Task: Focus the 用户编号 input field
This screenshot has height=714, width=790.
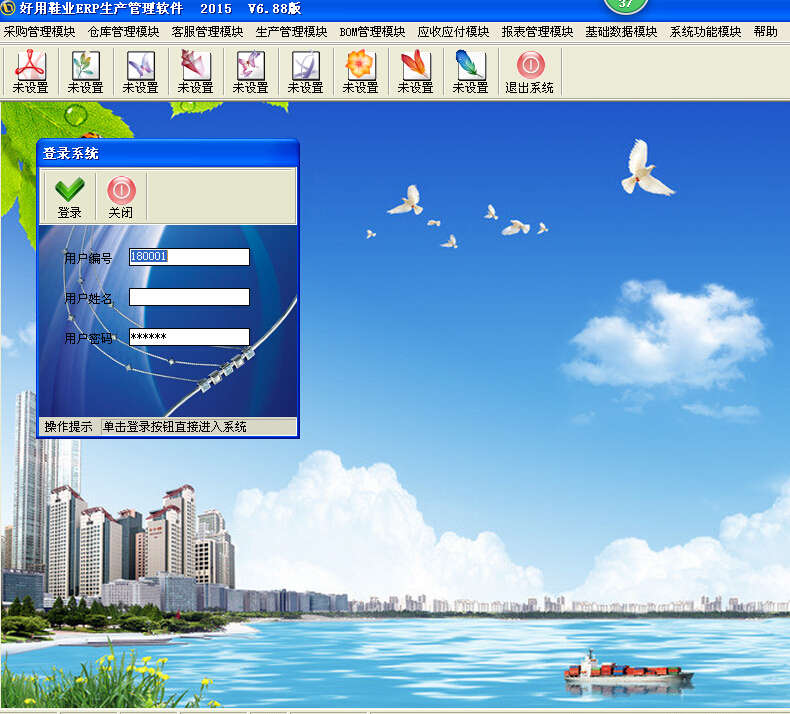Action: click(x=189, y=256)
